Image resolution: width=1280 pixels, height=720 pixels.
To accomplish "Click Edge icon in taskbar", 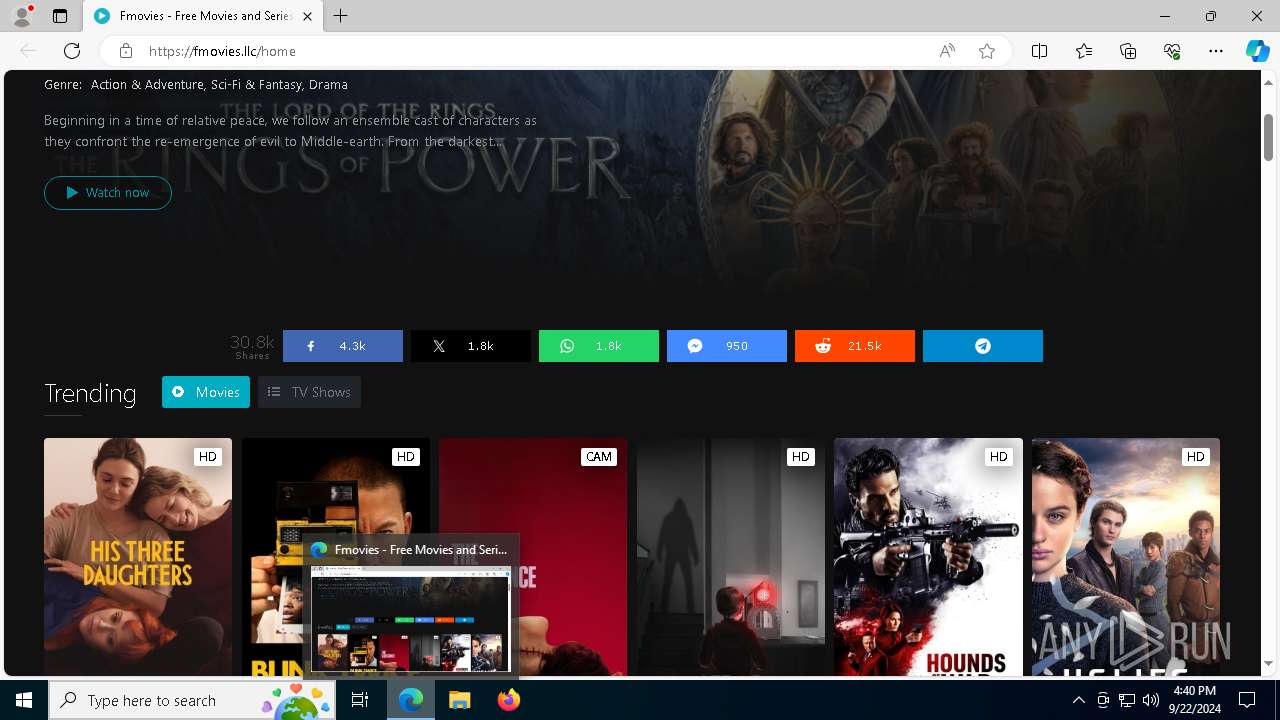I will [411, 700].
